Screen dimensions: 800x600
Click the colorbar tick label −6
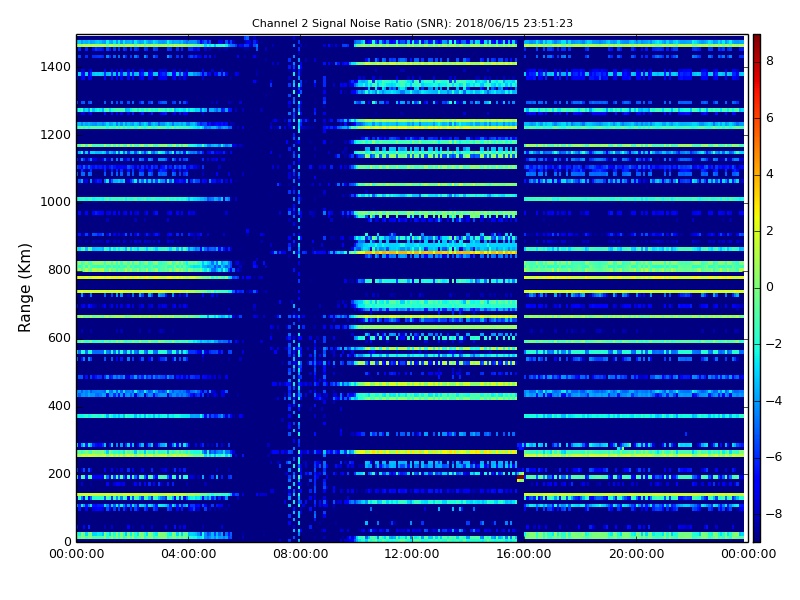(773, 457)
